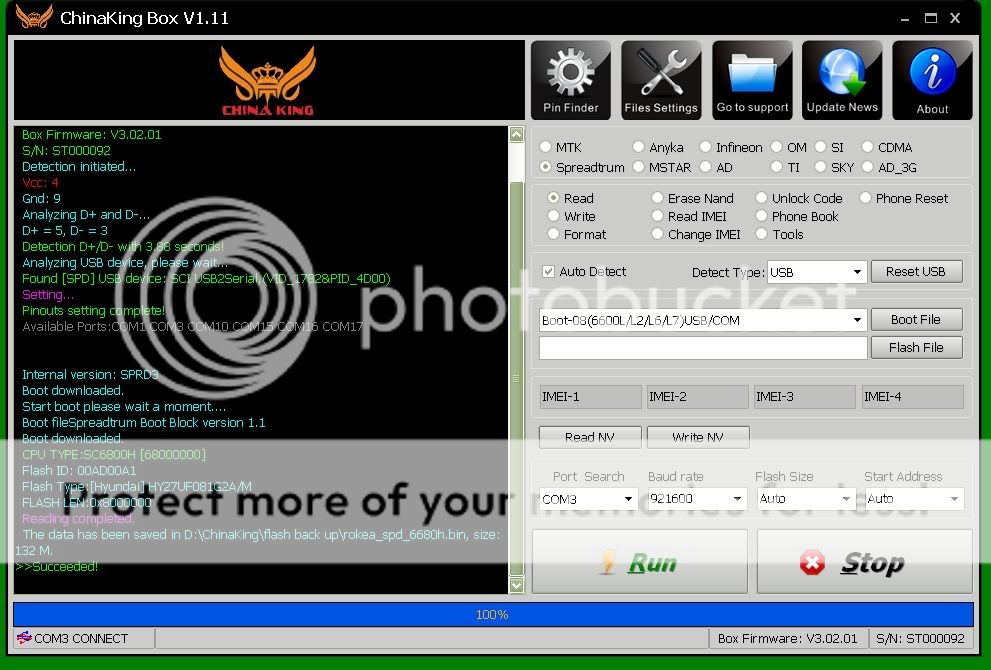Choose the TI platform
Image resolution: width=991 pixels, height=670 pixels.
tap(776, 167)
